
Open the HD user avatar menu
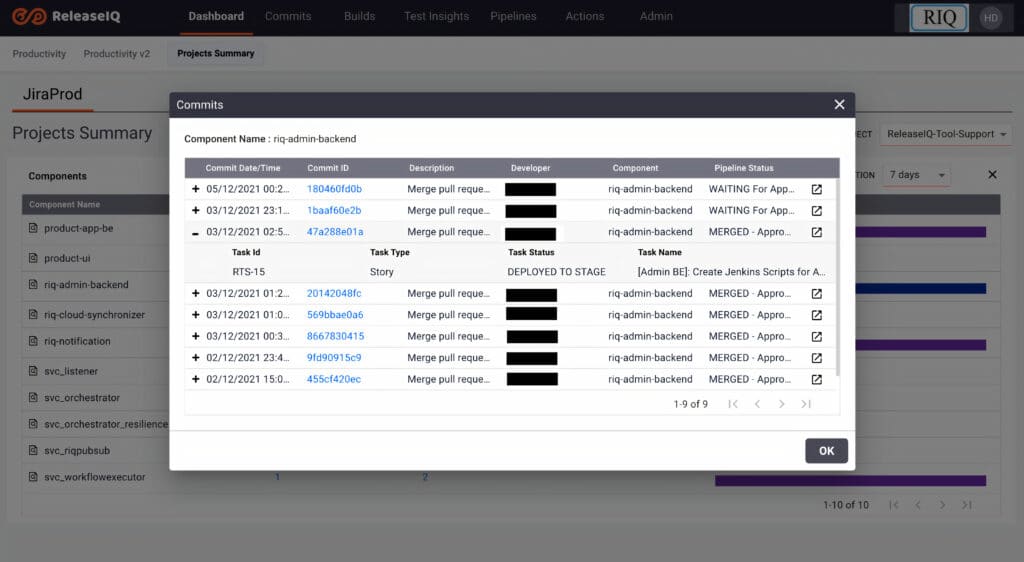point(991,18)
